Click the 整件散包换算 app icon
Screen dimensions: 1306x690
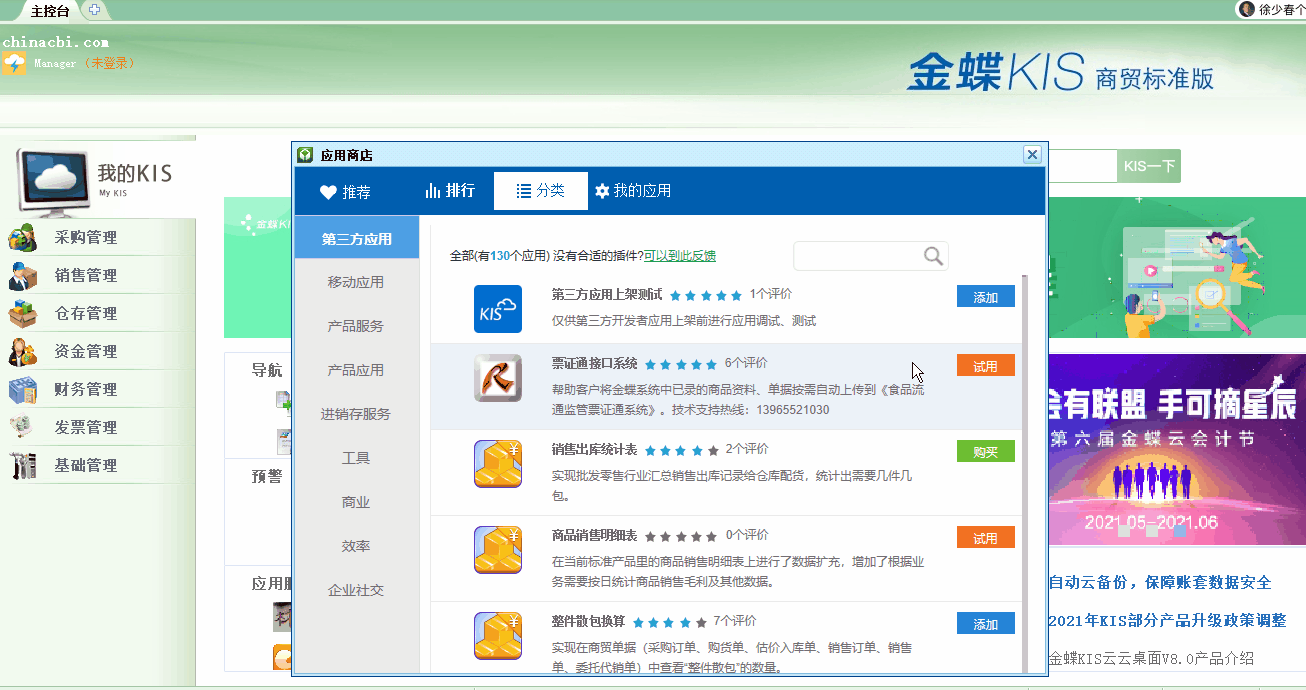(x=498, y=636)
